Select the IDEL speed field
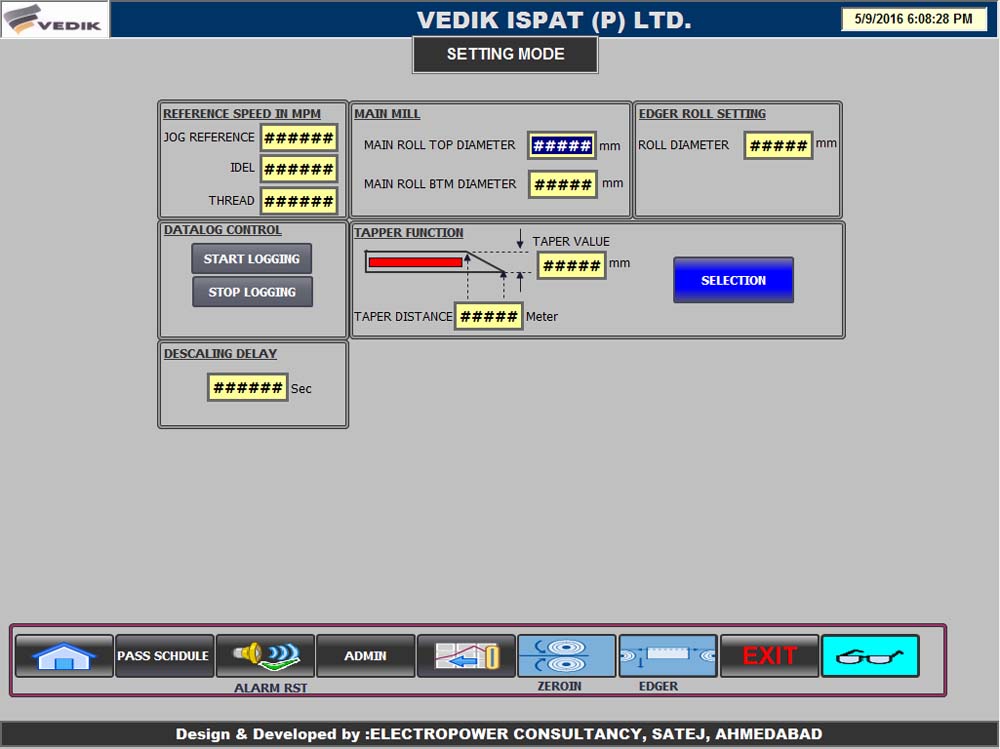The image size is (1000, 749). click(298, 169)
